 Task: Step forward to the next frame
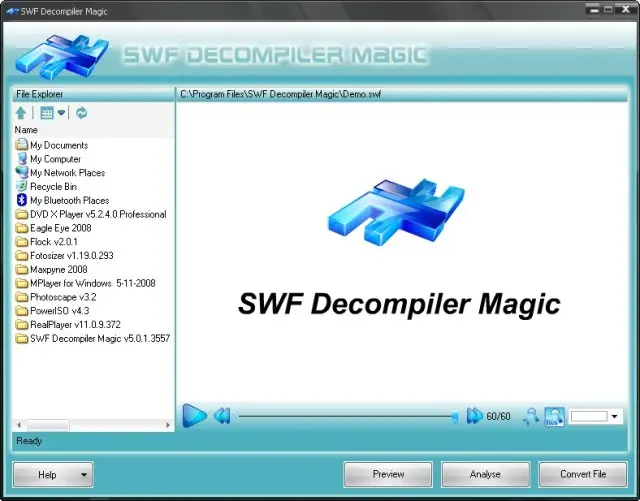[x=474, y=416]
